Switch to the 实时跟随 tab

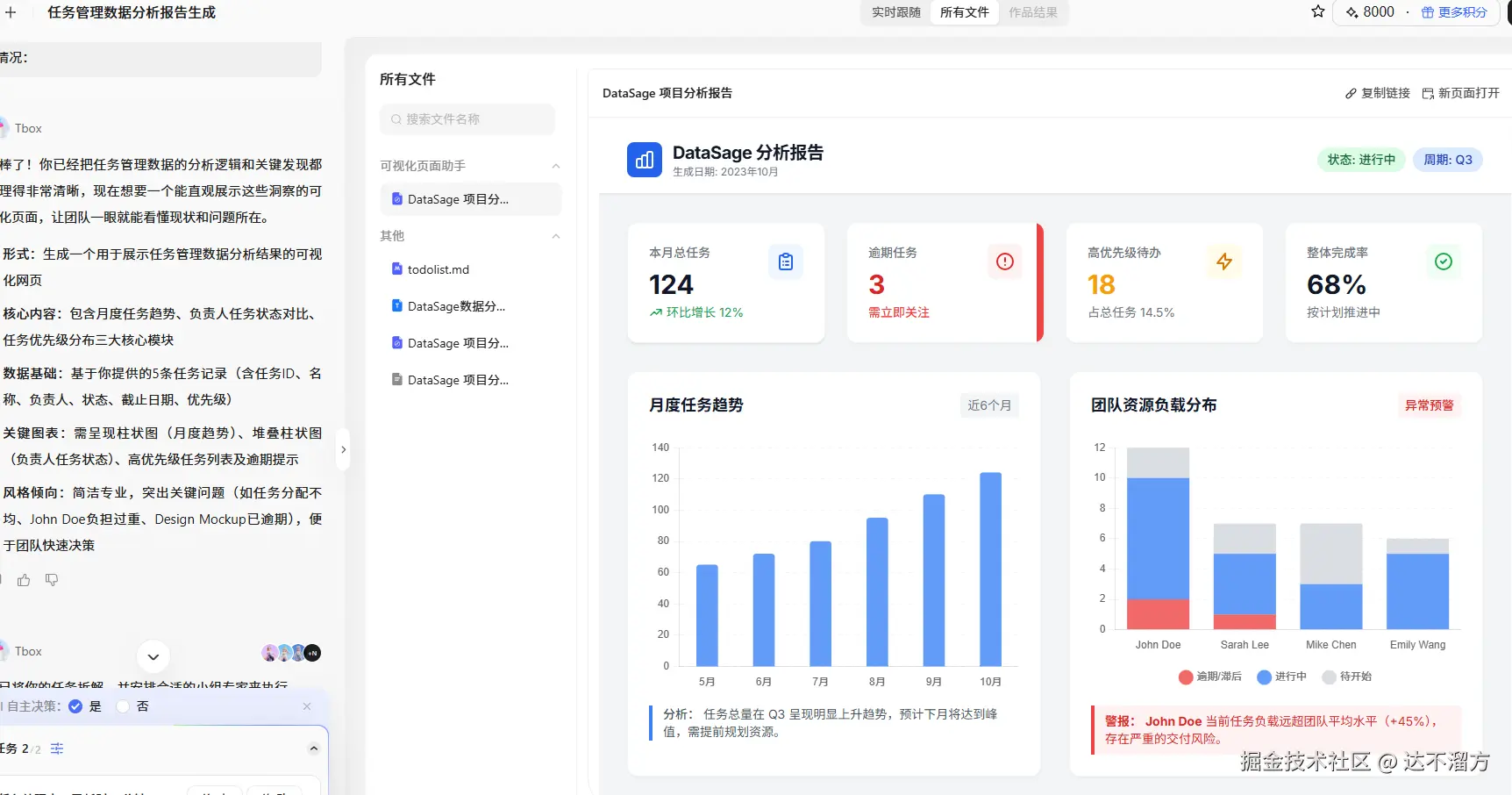pyautogui.click(x=895, y=12)
